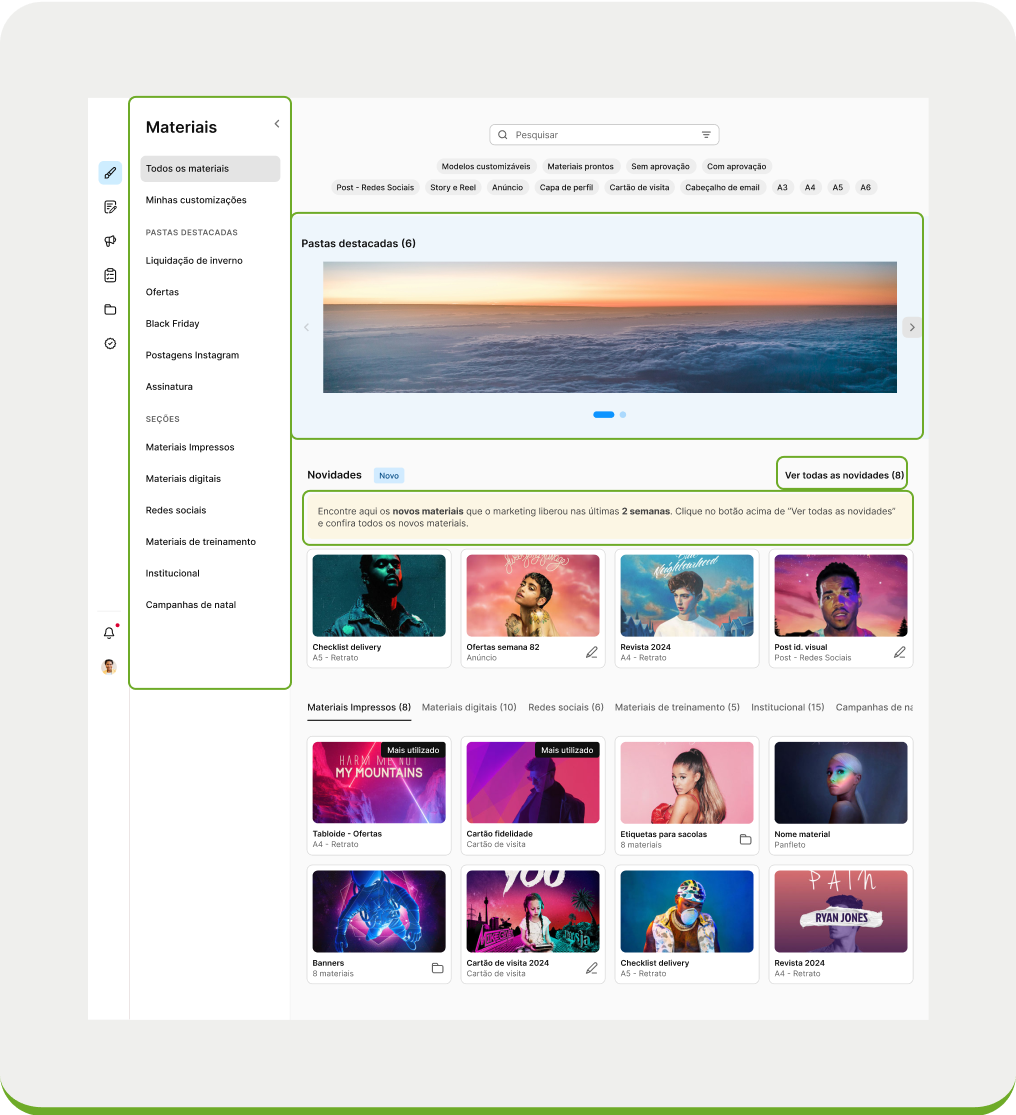1016x1115 pixels.
Task: Select the second carousel pagination dot
Action: (x=623, y=414)
